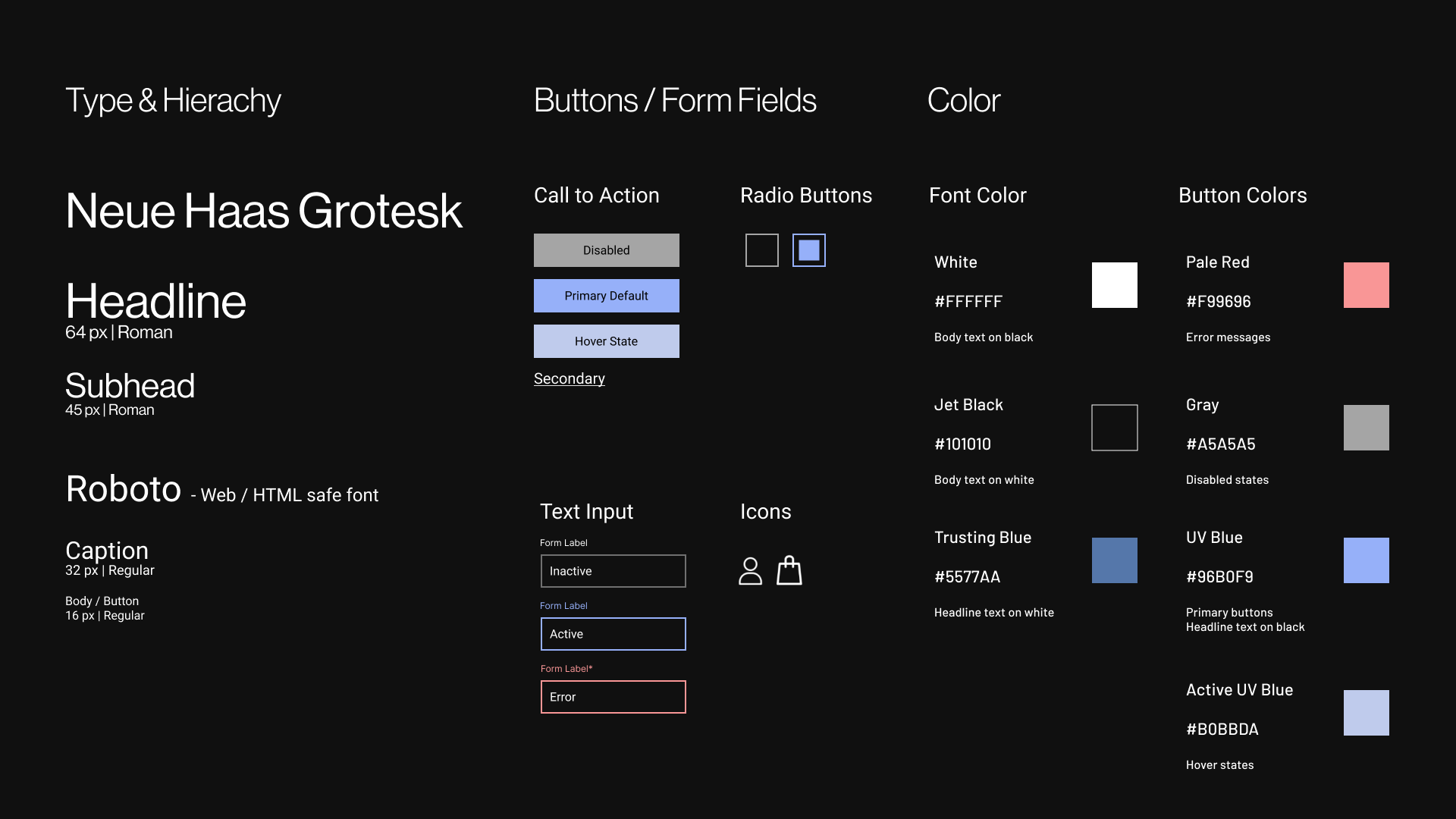Click the Neue Haas Grotesk heading
Viewport: 1456px width, 819px height.
(263, 211)
